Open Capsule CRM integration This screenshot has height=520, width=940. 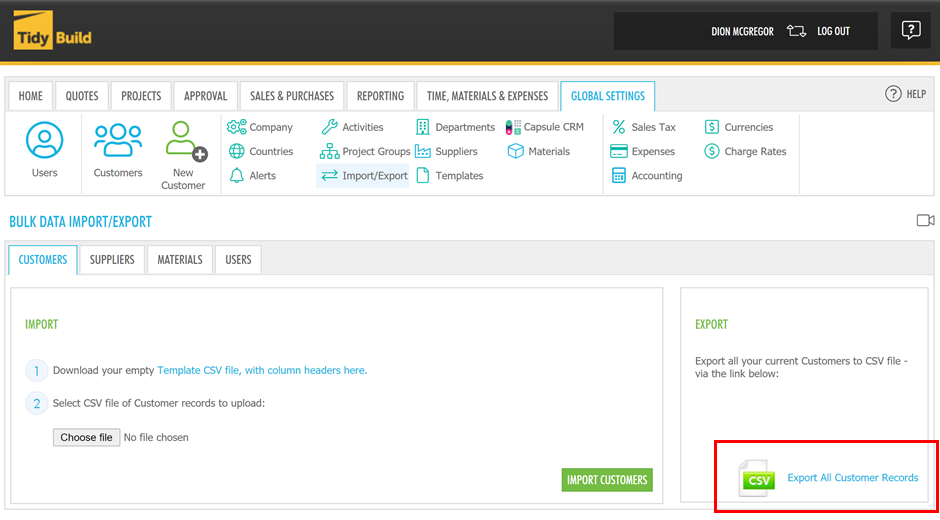[x=544, y=127]
